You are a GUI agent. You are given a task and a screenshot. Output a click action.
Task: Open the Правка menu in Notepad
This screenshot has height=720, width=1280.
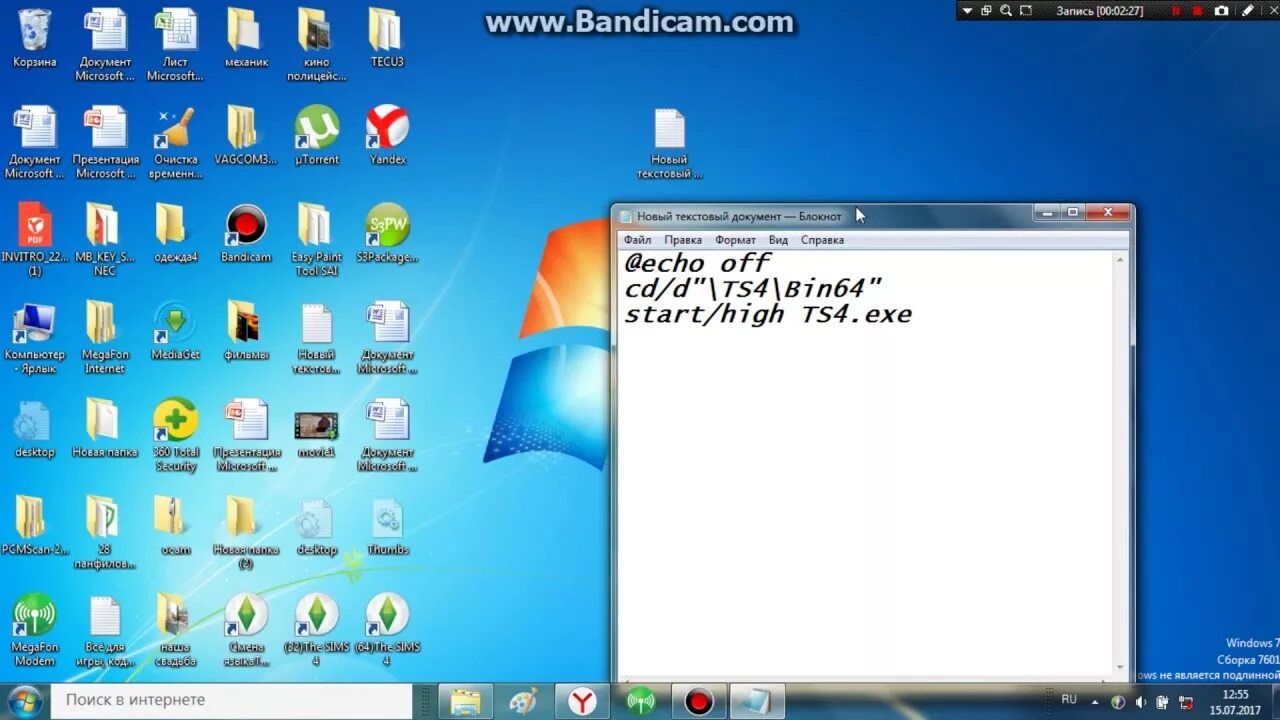(683, 240)
